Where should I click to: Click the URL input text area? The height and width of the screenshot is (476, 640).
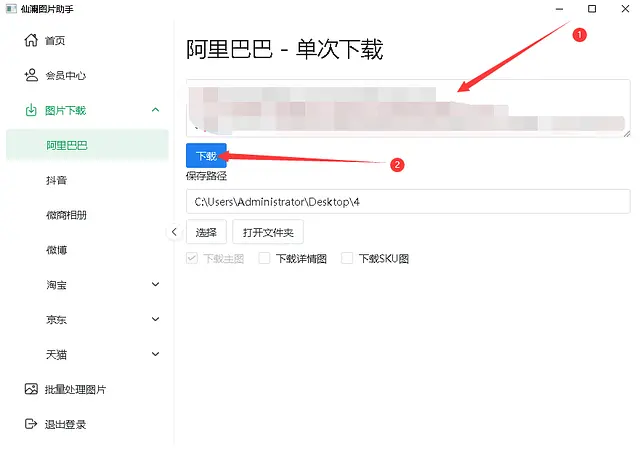point(408,108)
